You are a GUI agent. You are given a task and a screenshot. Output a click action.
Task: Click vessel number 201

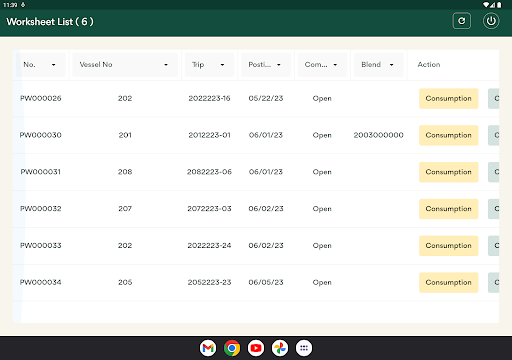coord(125,135)
